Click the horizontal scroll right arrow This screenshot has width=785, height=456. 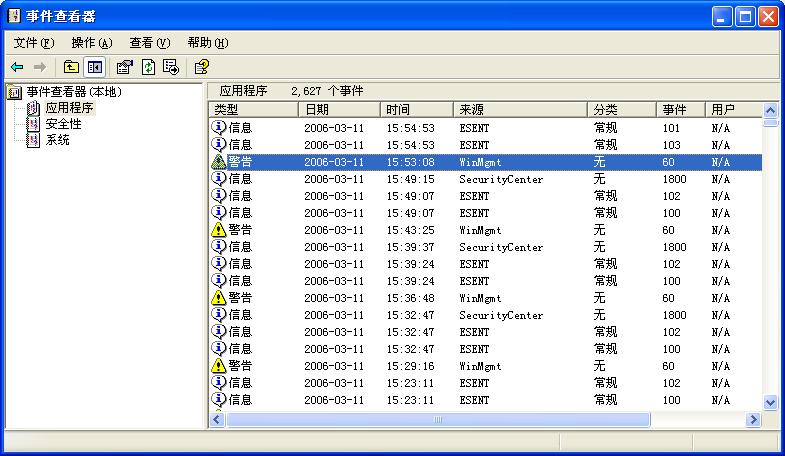tap(753, 419)
